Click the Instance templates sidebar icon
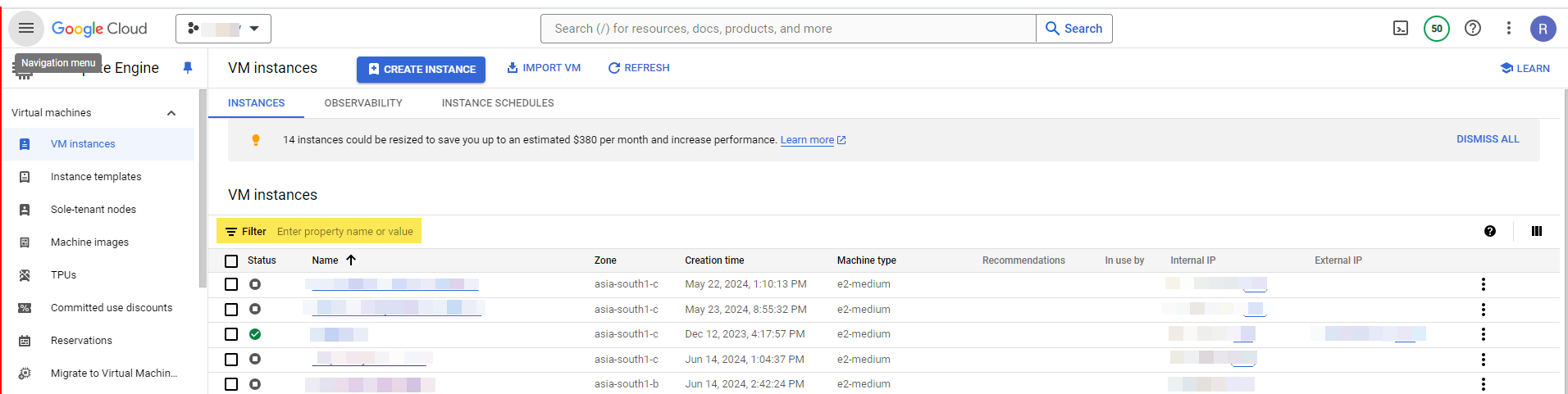The height and width of the screenshot is (394, 1568). tap(25, 177)
